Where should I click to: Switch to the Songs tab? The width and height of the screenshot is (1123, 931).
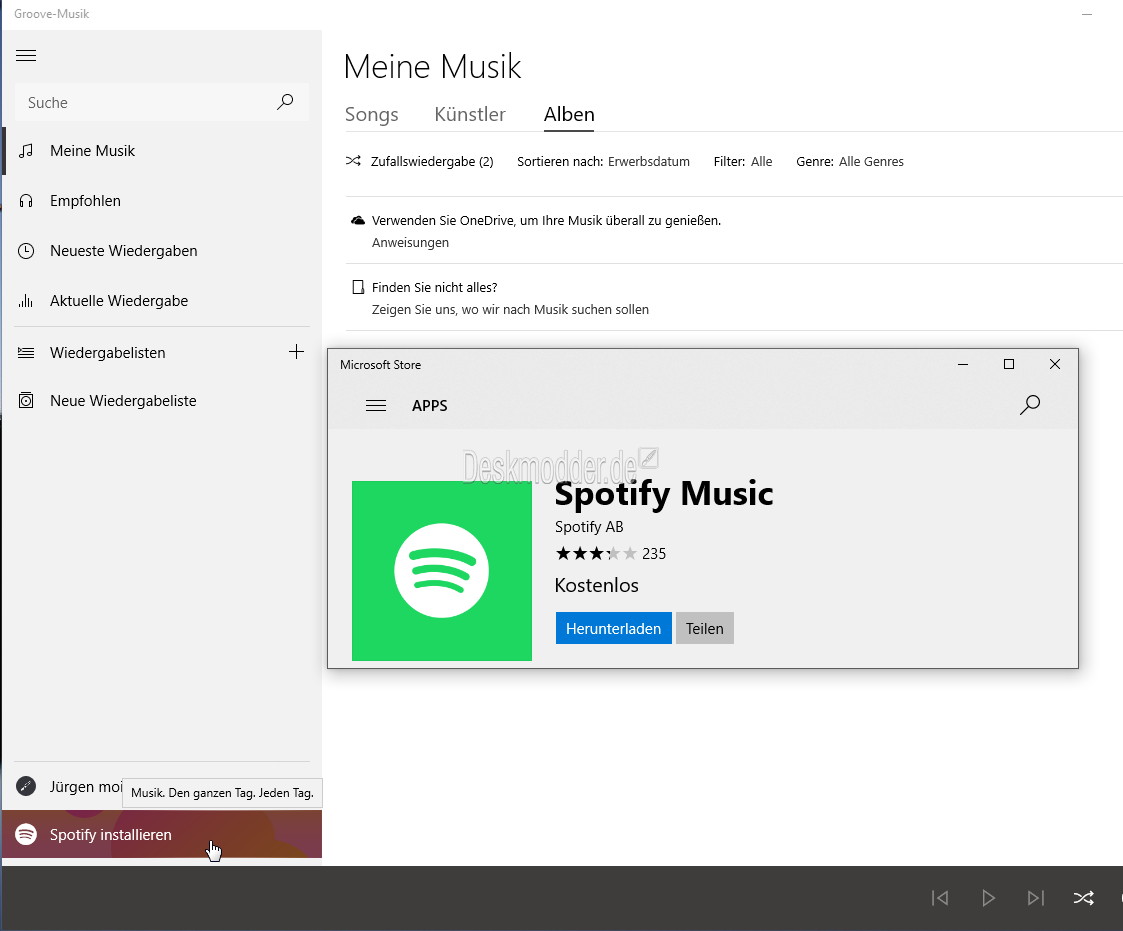coord(371,115)
